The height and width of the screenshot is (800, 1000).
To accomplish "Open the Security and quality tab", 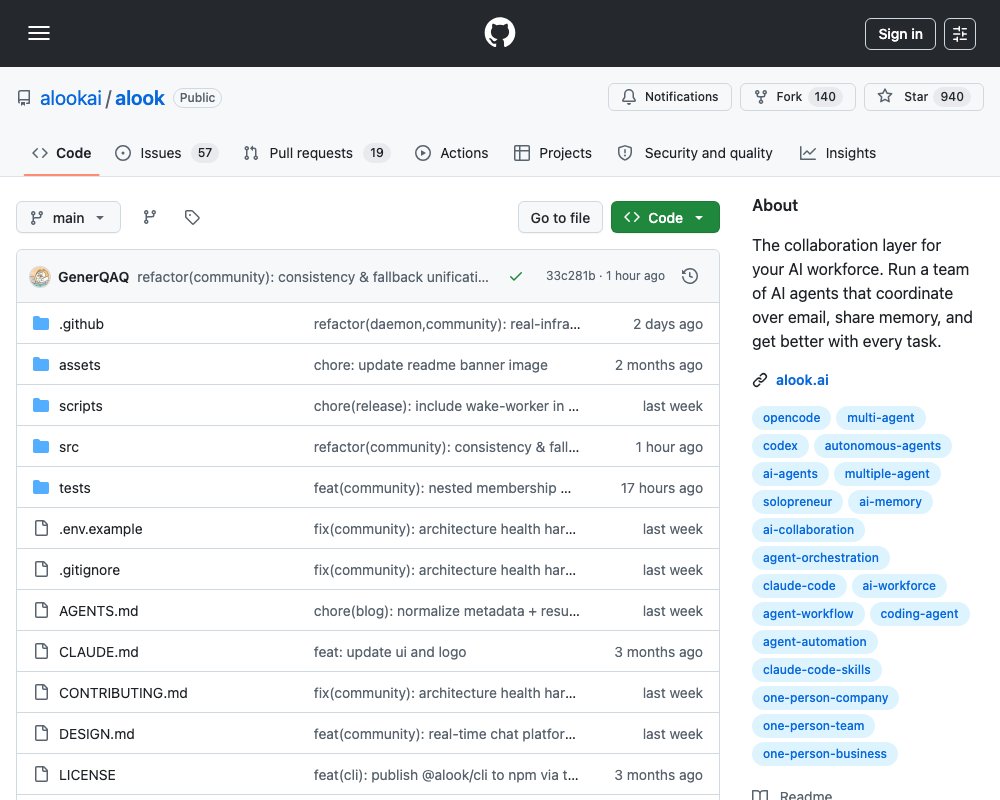I will coord(695,153).
